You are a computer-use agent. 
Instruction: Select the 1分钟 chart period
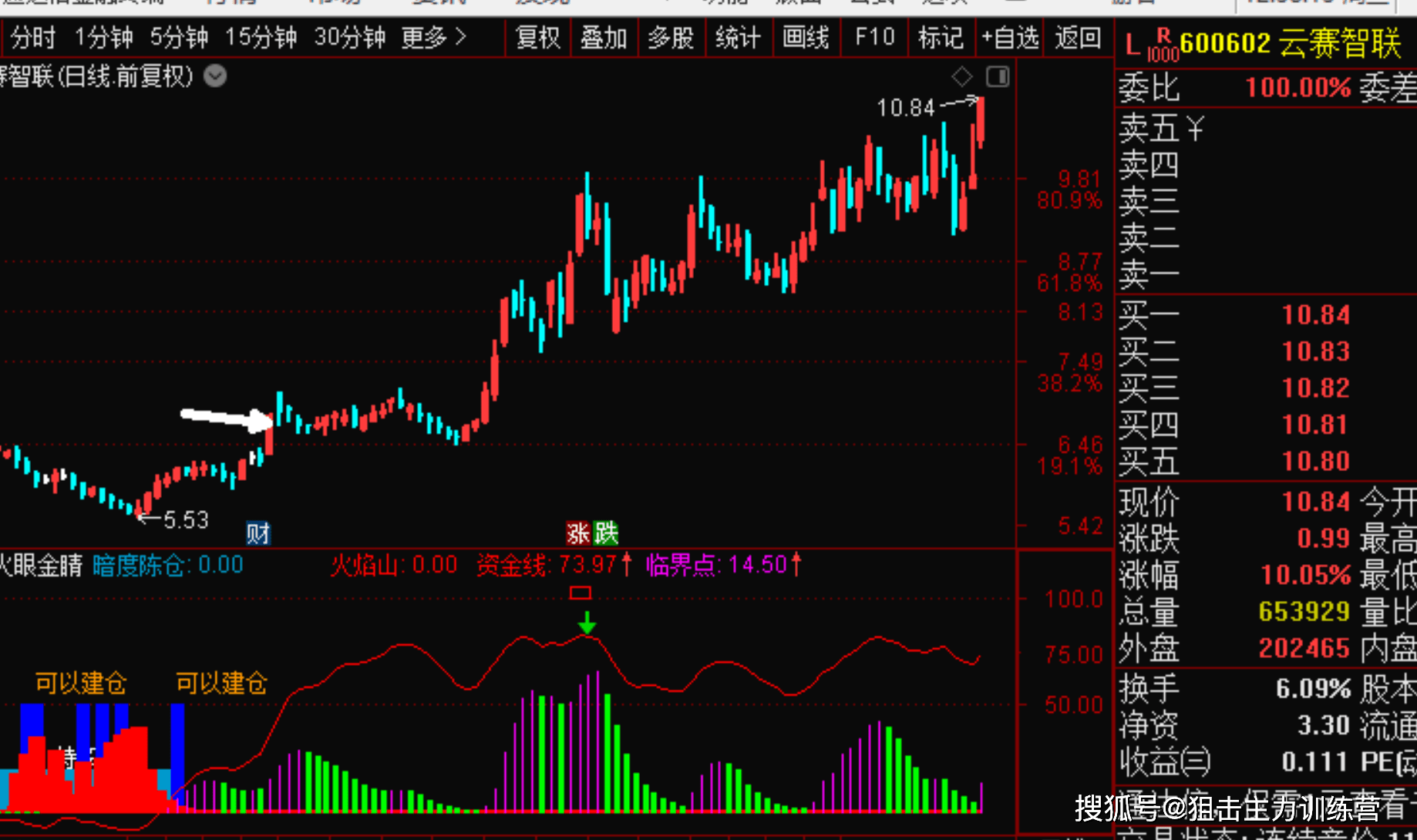[103, 37]
